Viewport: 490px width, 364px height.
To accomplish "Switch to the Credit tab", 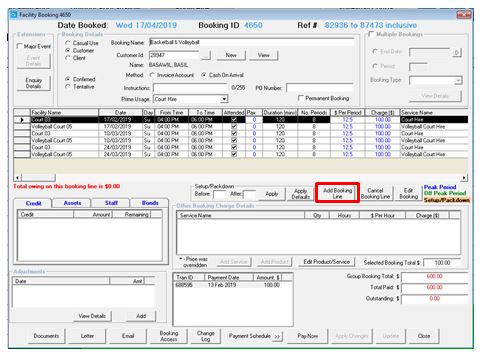I will (33, 203).
